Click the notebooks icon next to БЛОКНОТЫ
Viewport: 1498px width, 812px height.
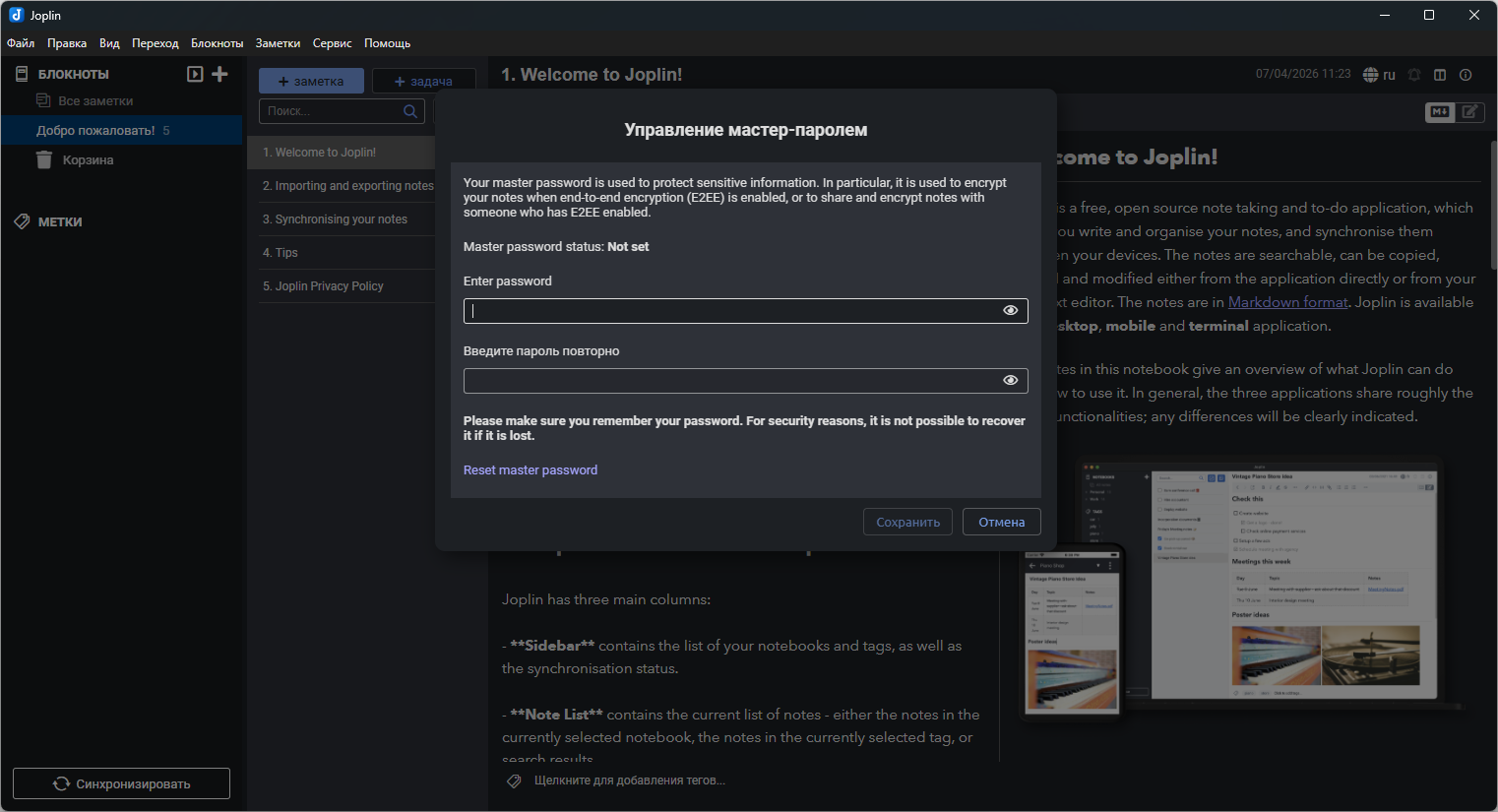pos(22,74)
